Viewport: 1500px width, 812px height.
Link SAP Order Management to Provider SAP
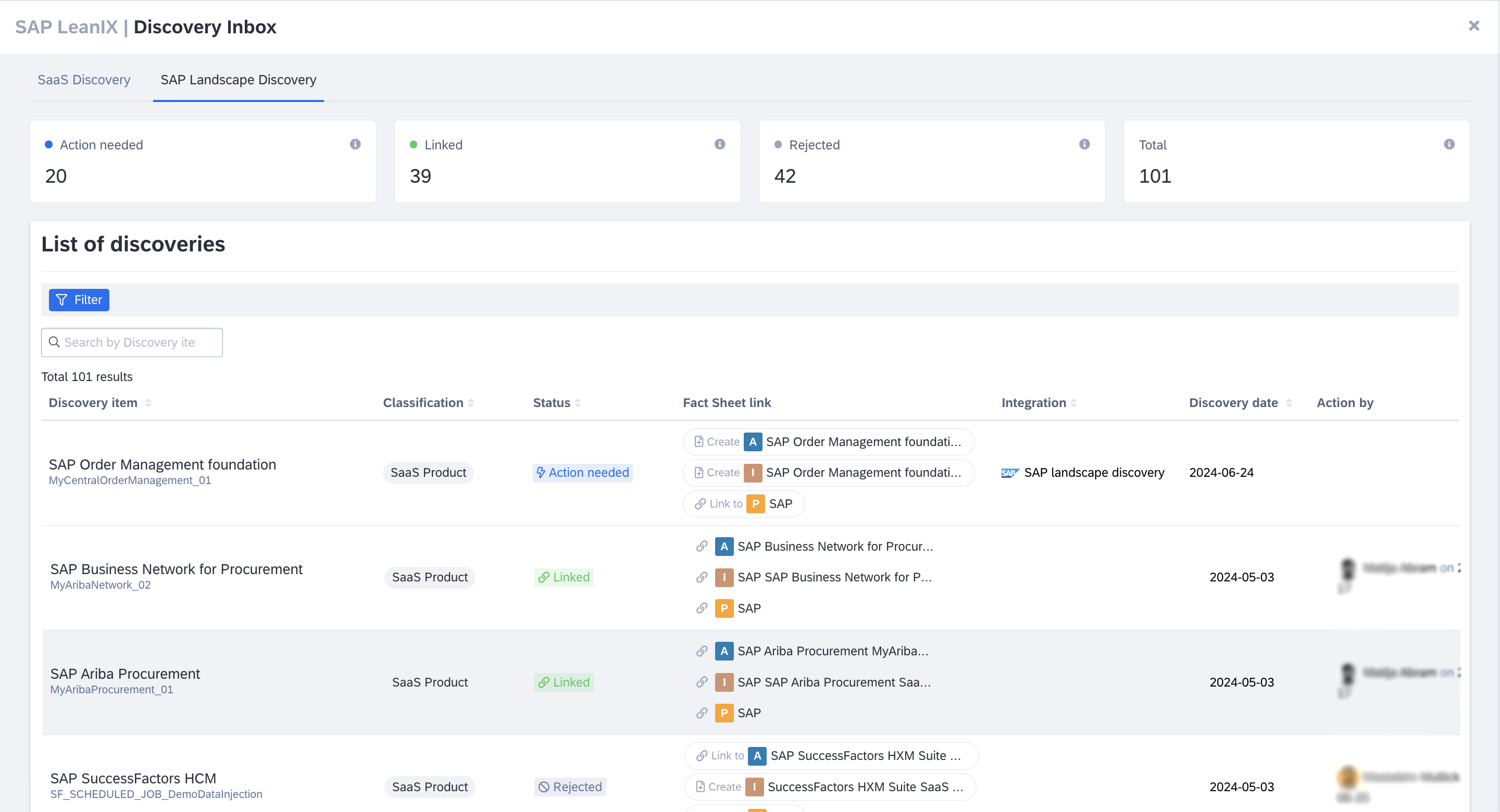tap(743, 503)
